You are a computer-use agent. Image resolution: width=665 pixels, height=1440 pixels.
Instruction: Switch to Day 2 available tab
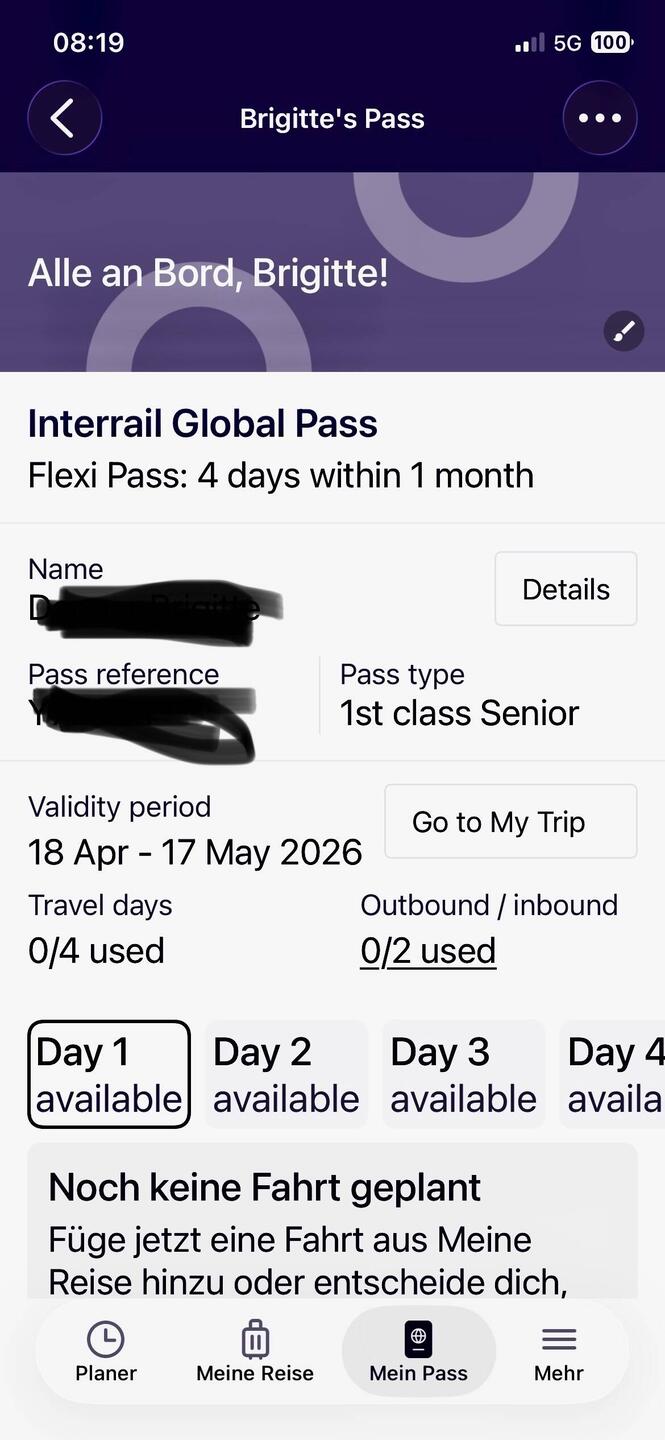tap(286, 1074)
